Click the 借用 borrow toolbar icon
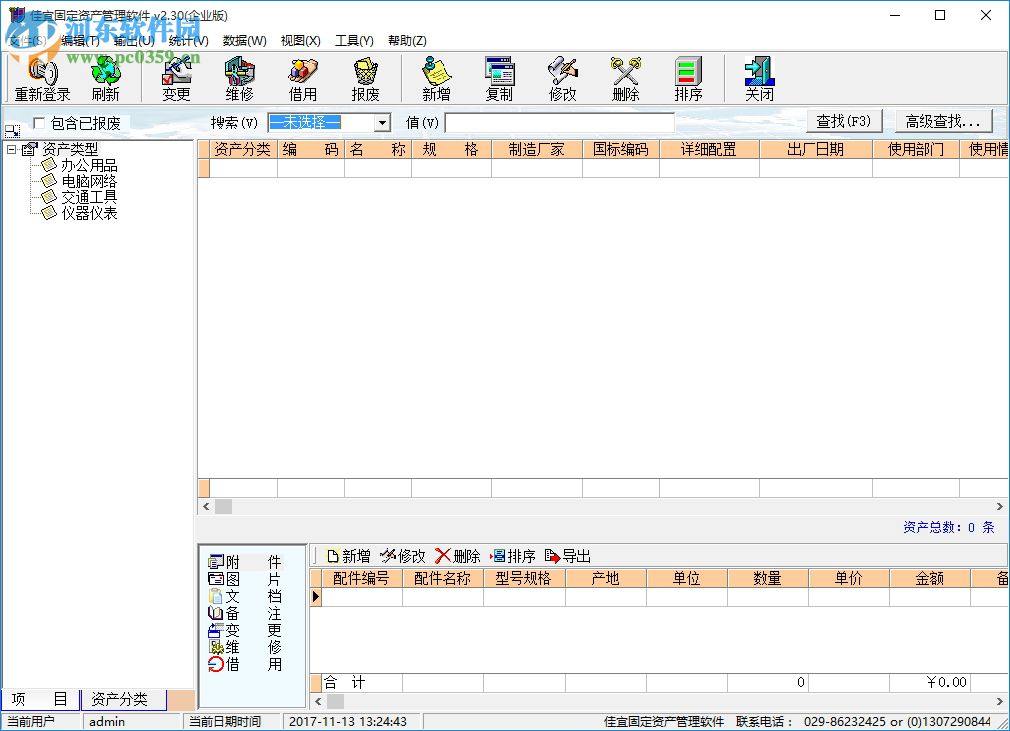Image resolution: width=1010 pixels, height=731 pixels. coord(302,79)
